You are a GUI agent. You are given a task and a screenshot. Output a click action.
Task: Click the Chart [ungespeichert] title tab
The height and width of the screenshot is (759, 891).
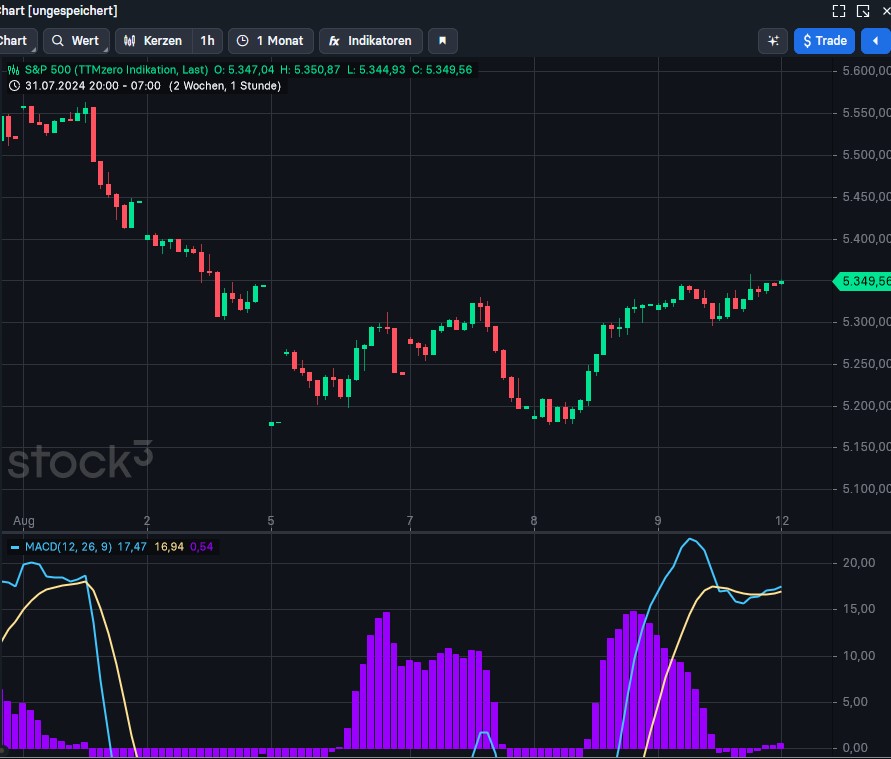point(60,11)
